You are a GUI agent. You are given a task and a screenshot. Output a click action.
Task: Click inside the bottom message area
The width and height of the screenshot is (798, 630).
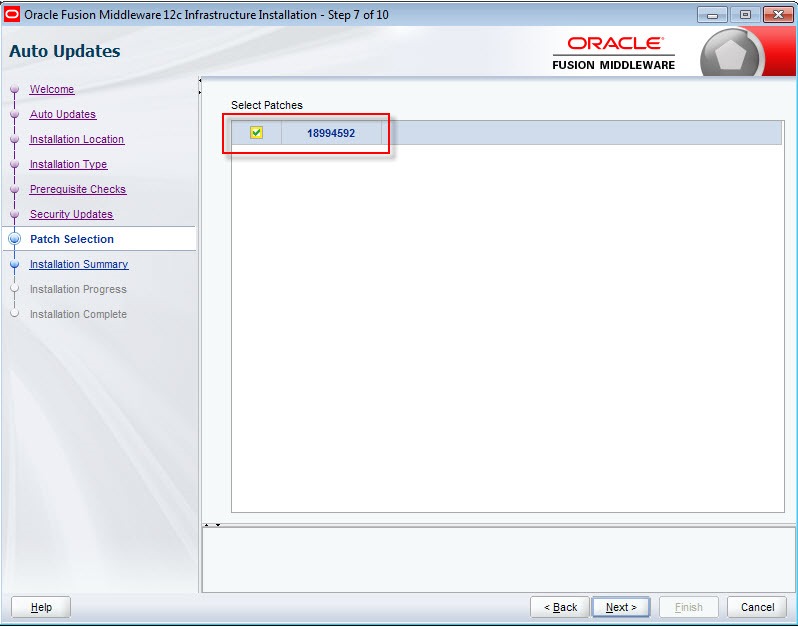click(499, 560)
